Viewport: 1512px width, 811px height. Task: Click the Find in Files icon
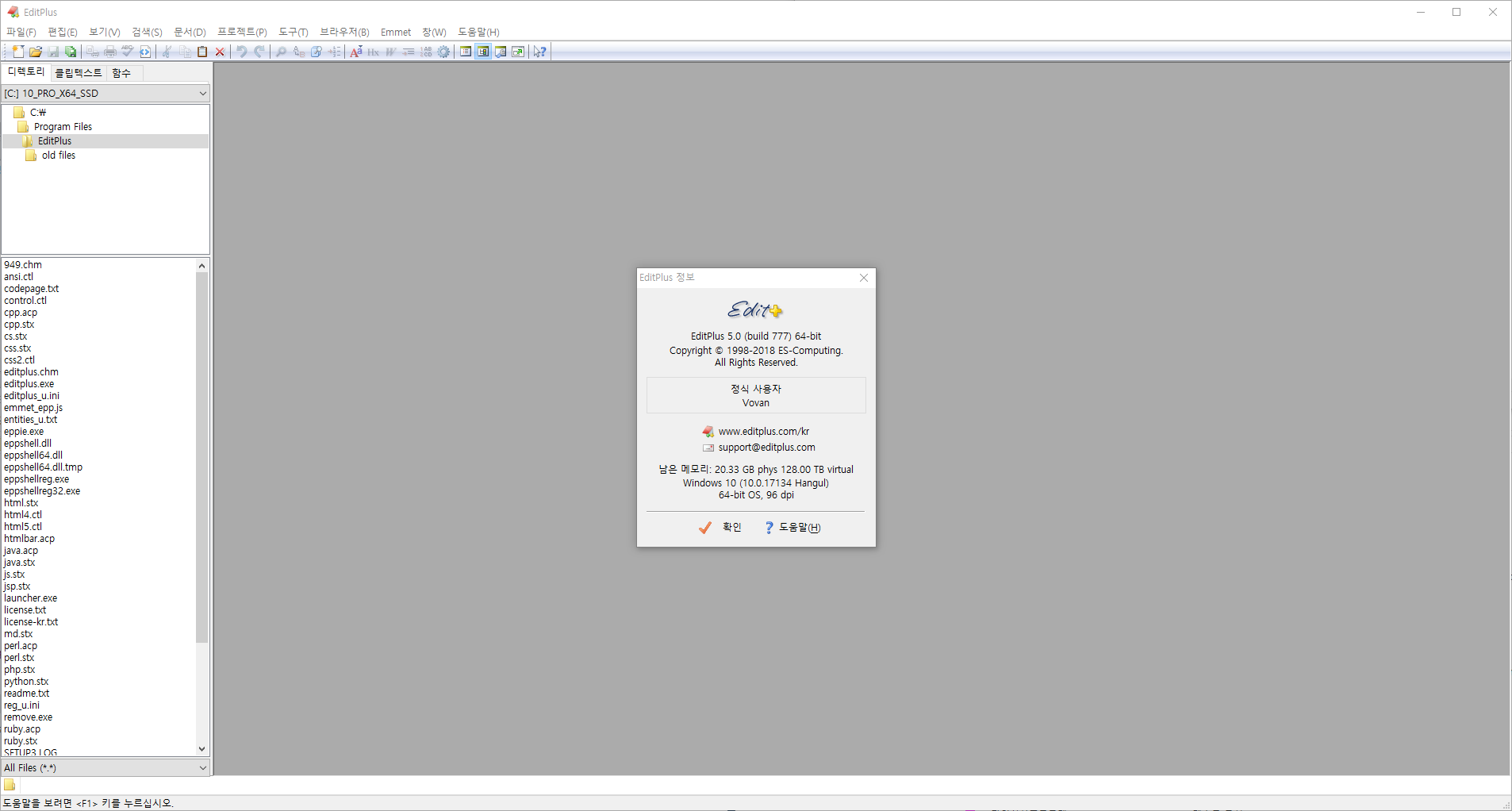[x=317, y=52]
